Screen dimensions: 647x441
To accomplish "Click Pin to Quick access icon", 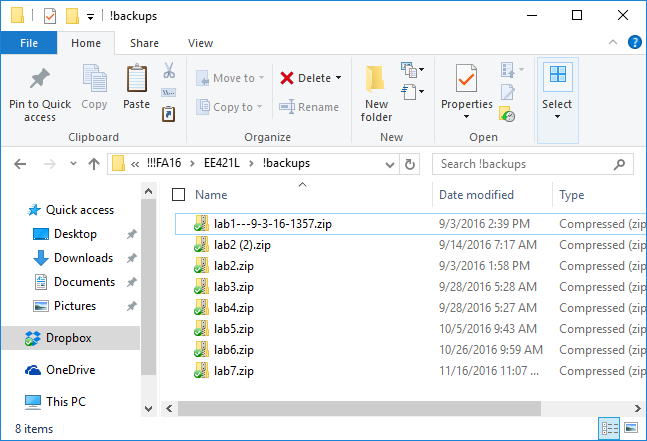I will point(40,78).
